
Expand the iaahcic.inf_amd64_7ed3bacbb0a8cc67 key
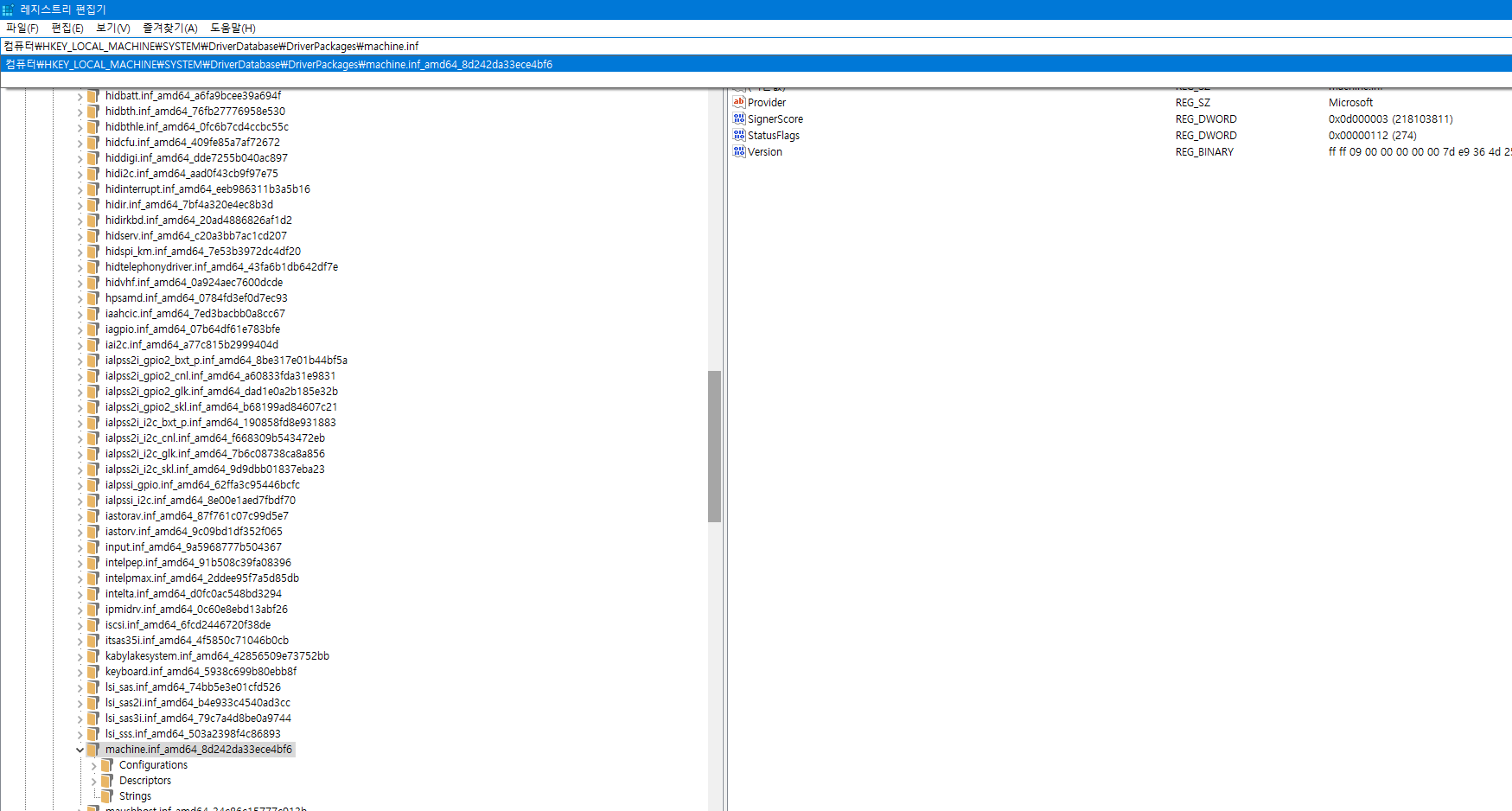pos(80,314)
